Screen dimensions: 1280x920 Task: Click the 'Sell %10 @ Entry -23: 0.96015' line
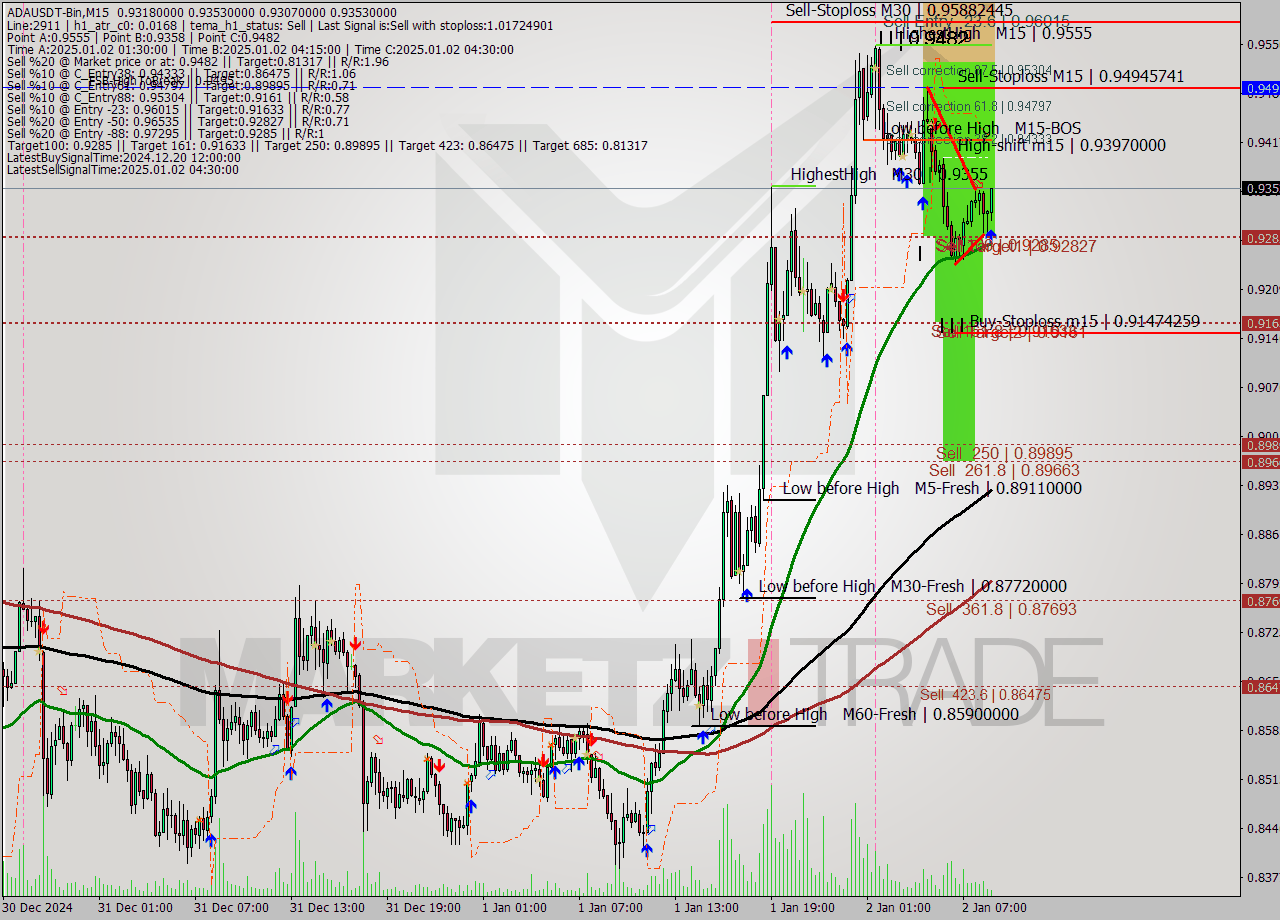177,109
